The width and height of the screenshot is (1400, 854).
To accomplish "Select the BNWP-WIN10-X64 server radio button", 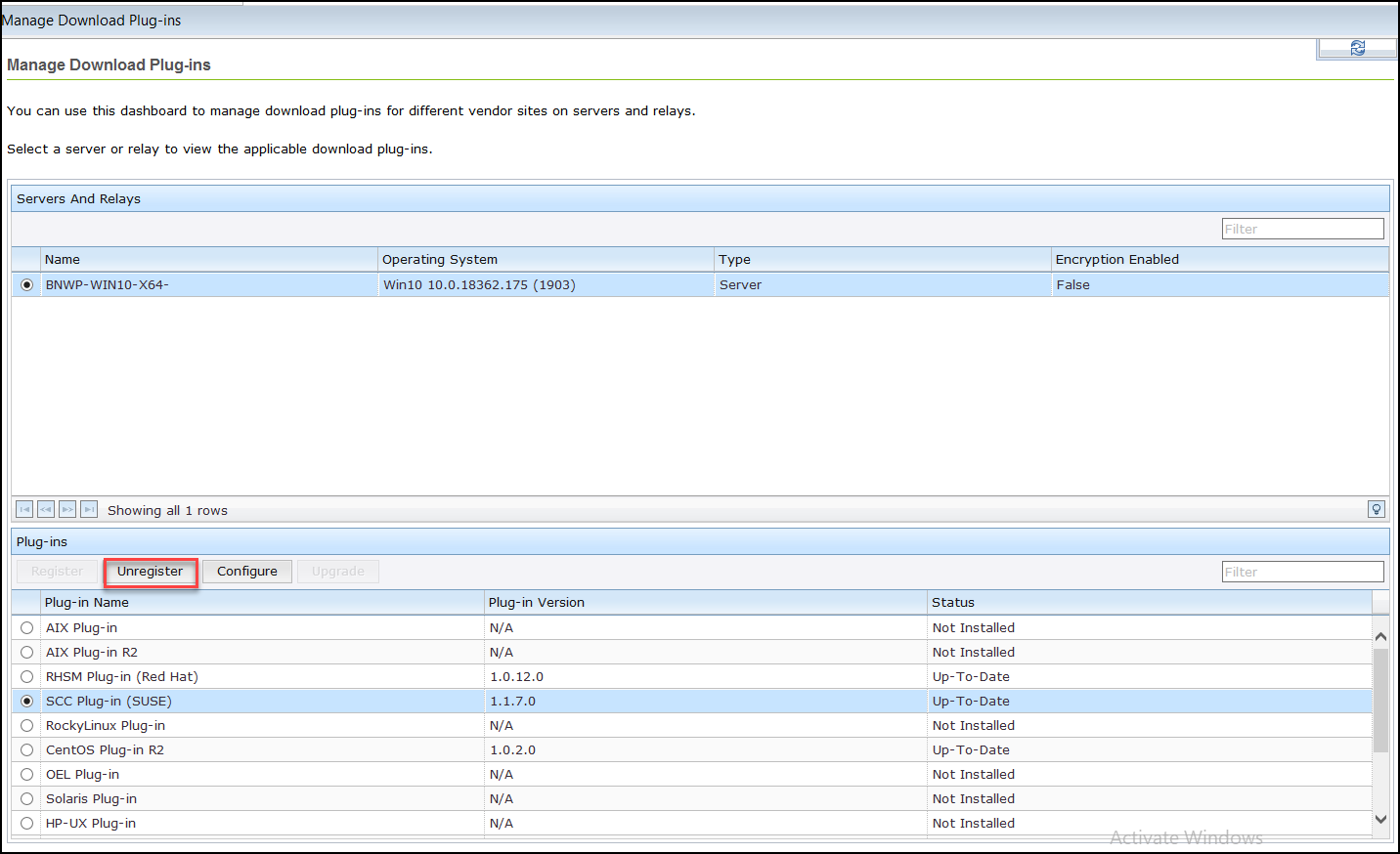I will [x=26, y=284].
